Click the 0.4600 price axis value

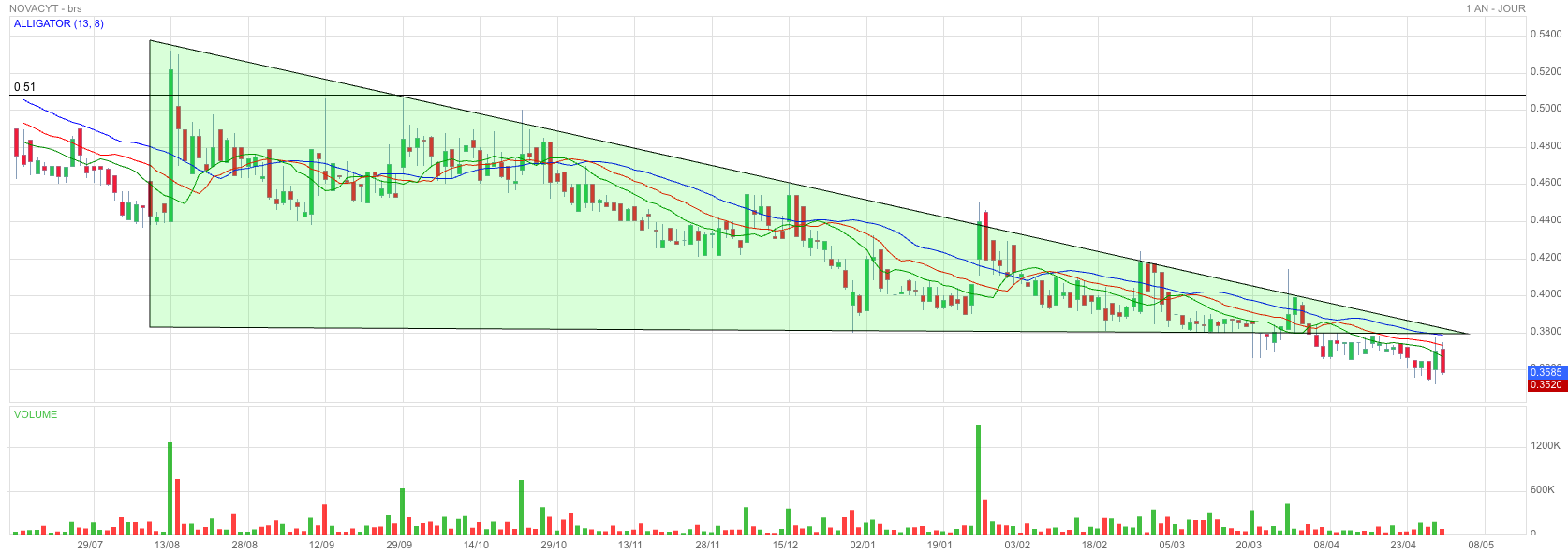tap(1546, 182)
